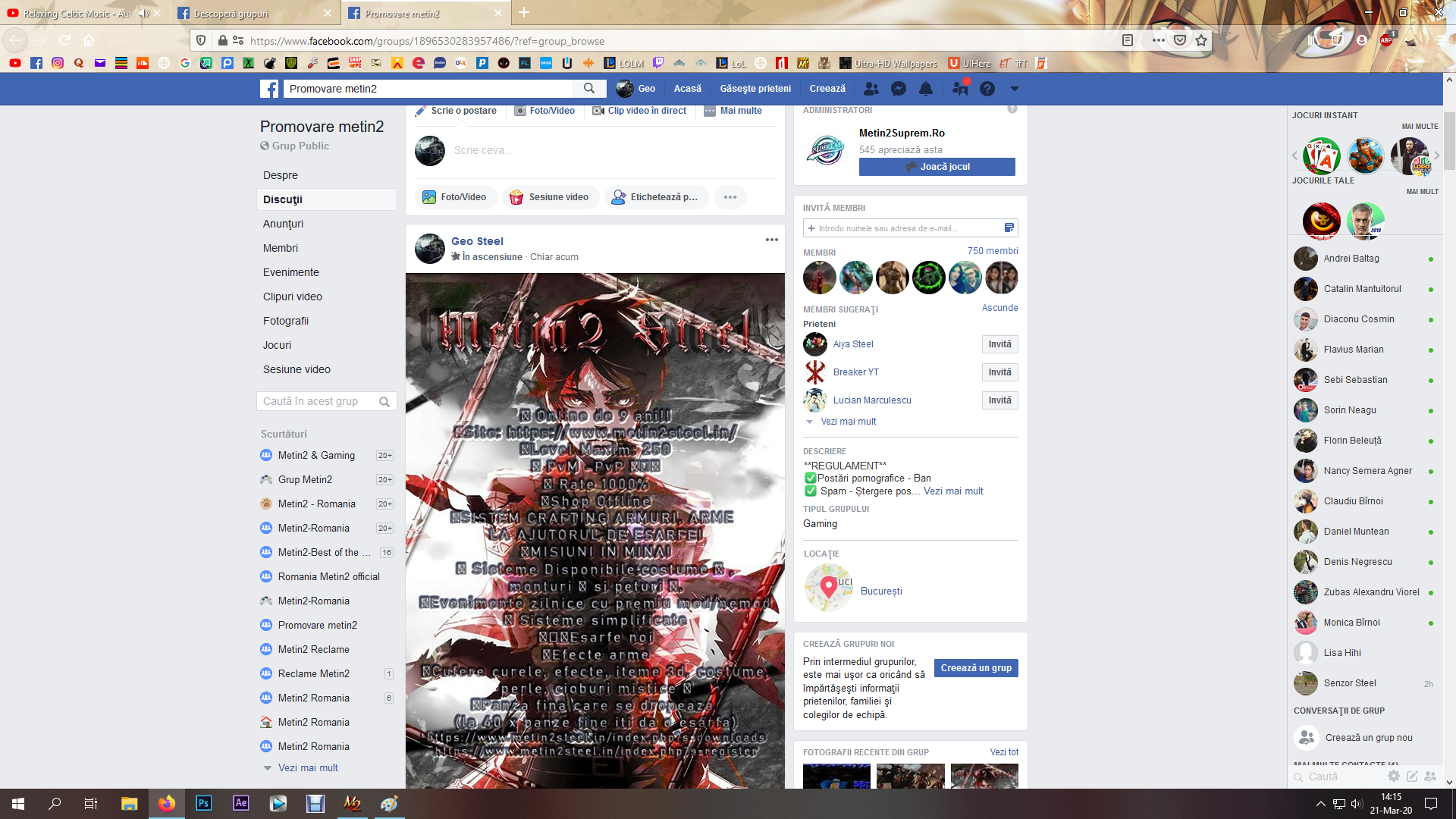Open the notifications bell icon
Viewport: 1456px width, 819px height.
click(x=926, y=89)
